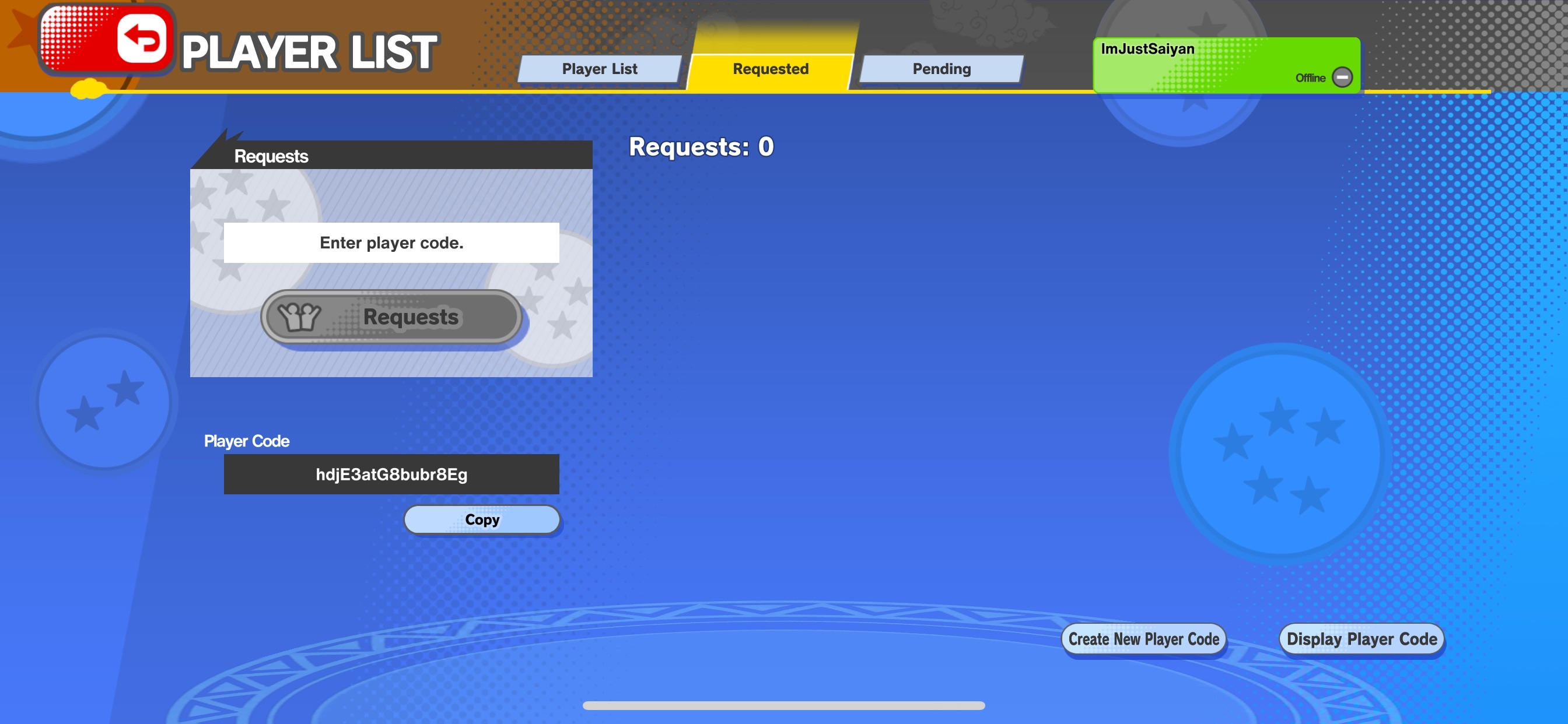
Task: Tap the red back arrow button
Action: point(141,40)
